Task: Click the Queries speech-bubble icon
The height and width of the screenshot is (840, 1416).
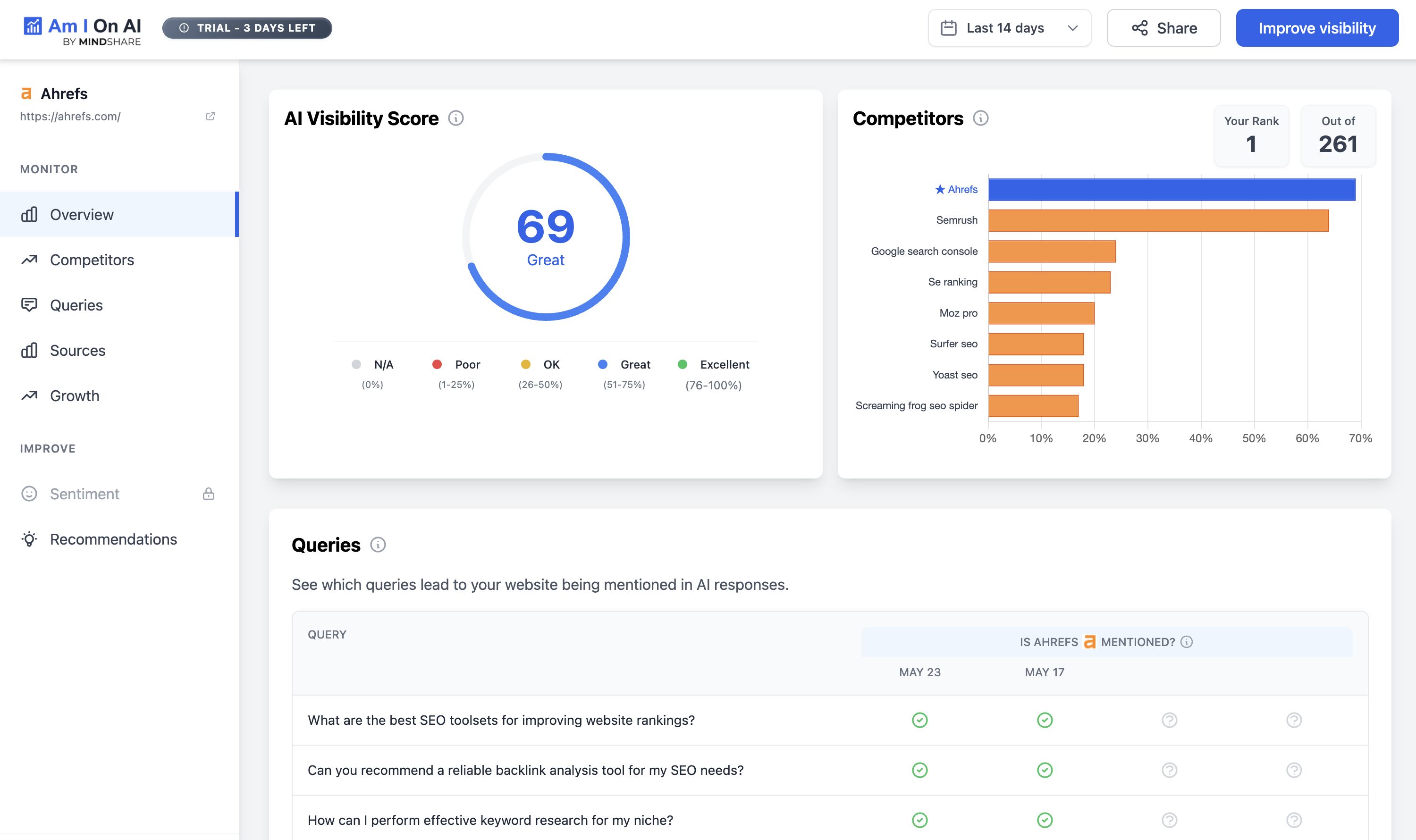Action: pyautogui.click(x=29, y=305)
